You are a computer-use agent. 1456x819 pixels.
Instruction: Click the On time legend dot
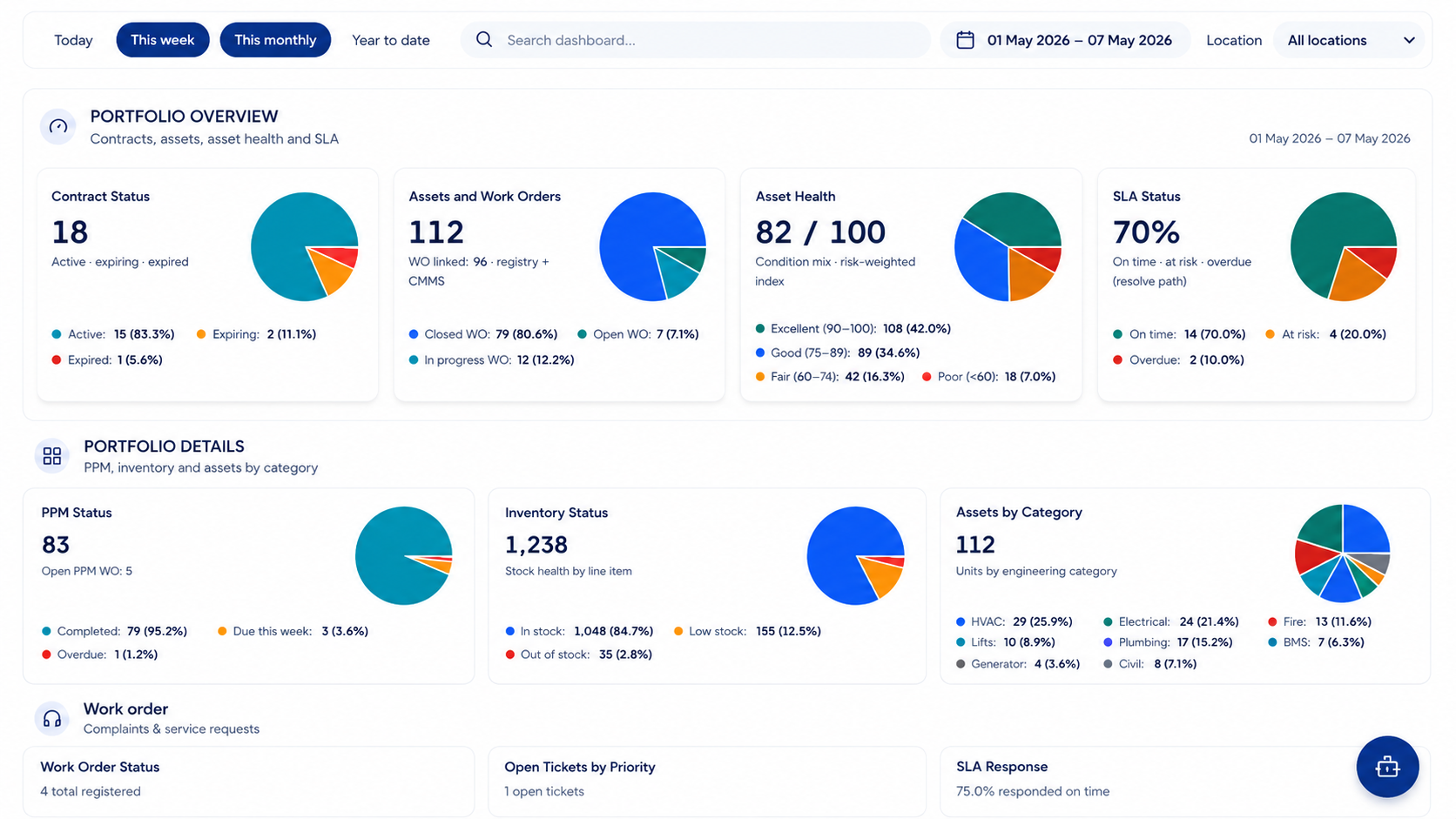click(1117, 334)
